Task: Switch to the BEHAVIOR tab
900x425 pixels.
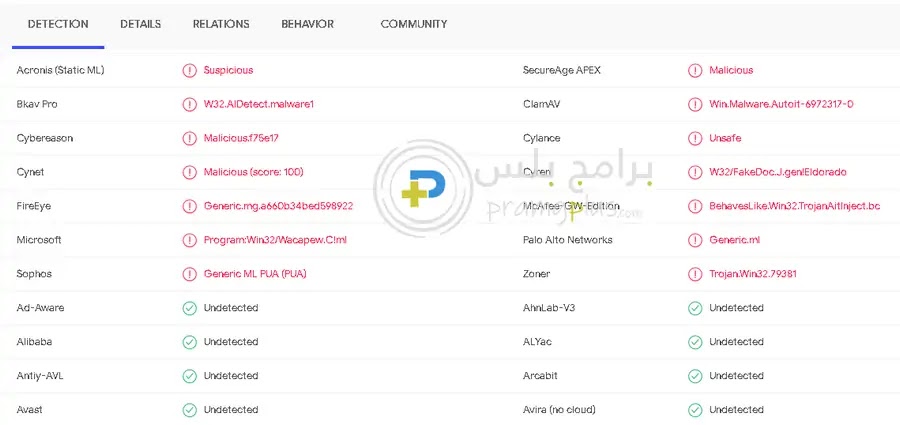Action: (308, 24)
